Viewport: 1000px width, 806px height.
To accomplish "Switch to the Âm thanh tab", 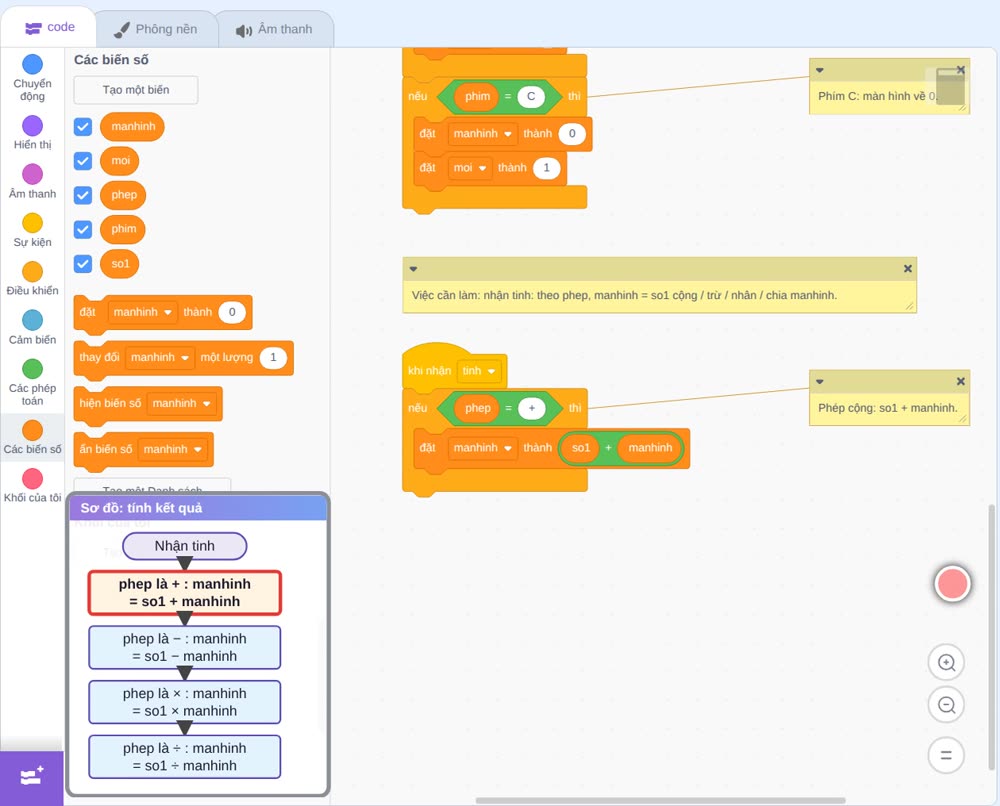I will click(x=275, y=29).
